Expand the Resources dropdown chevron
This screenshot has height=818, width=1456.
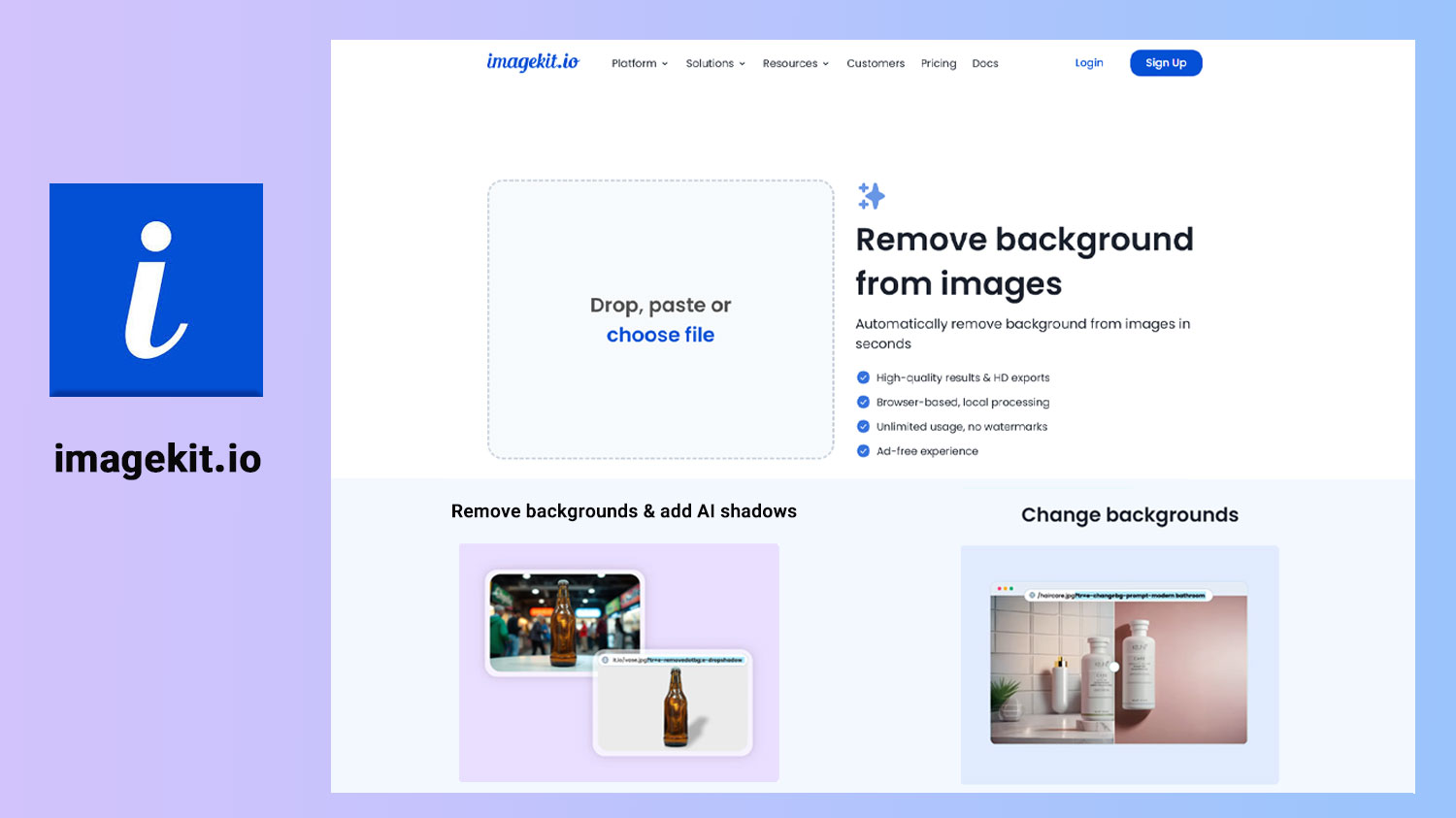[x=826, y=64]
